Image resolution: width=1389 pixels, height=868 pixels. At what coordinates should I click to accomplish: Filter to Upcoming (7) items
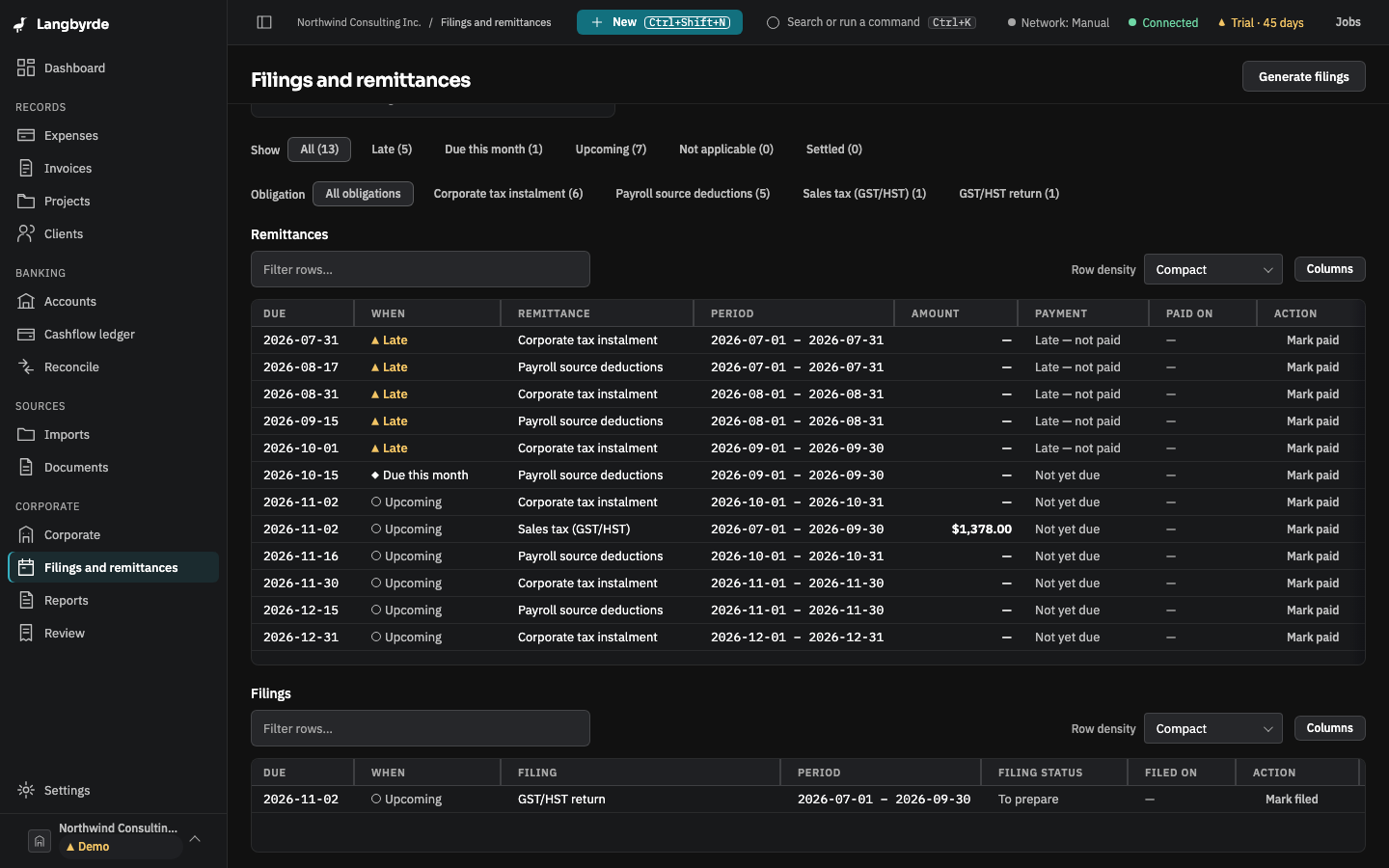[x=611, y=149]
